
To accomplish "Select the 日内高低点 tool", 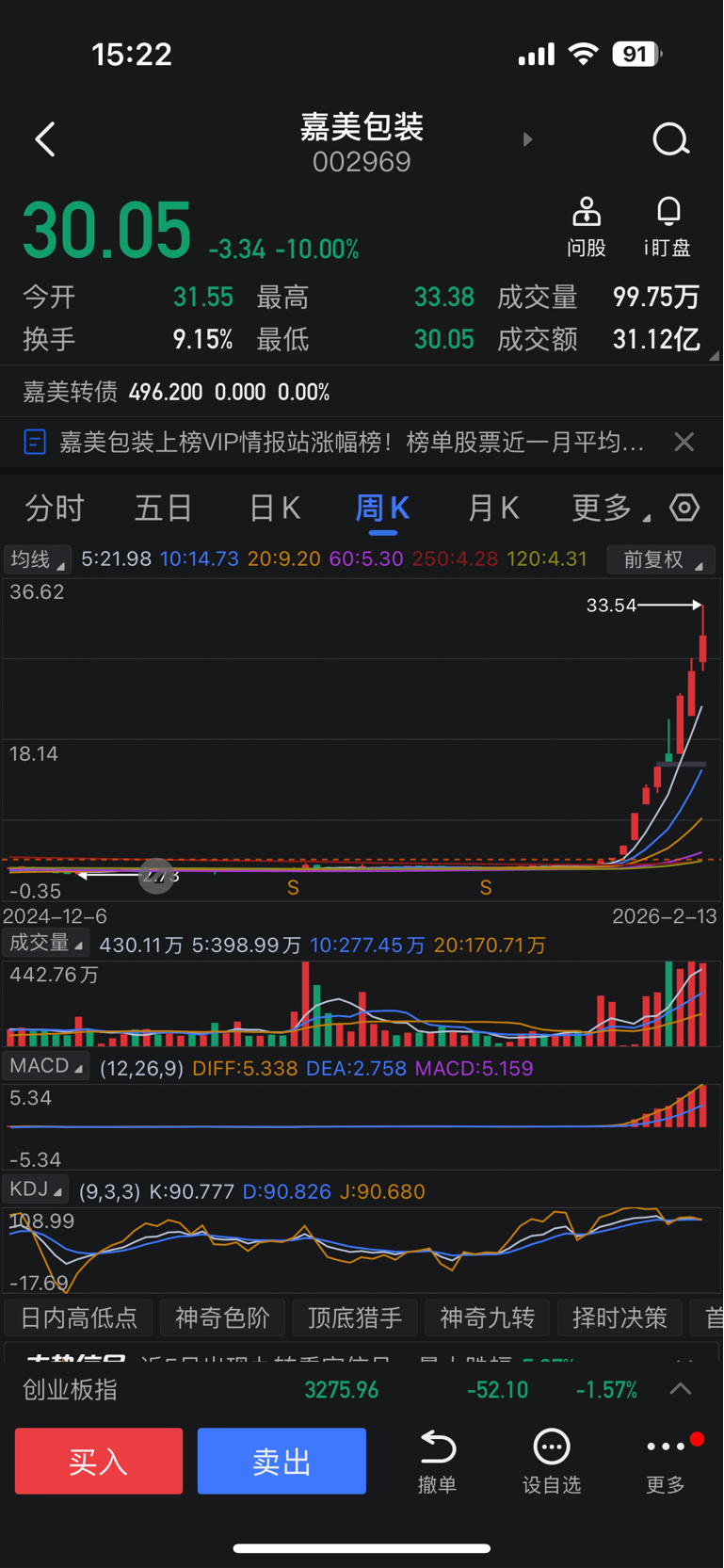I will click(x=79, y=1317).
